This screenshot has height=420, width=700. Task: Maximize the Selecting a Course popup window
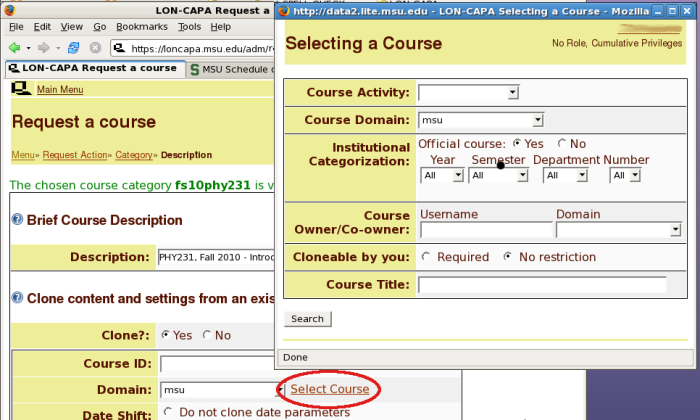[x=672, y=11]
